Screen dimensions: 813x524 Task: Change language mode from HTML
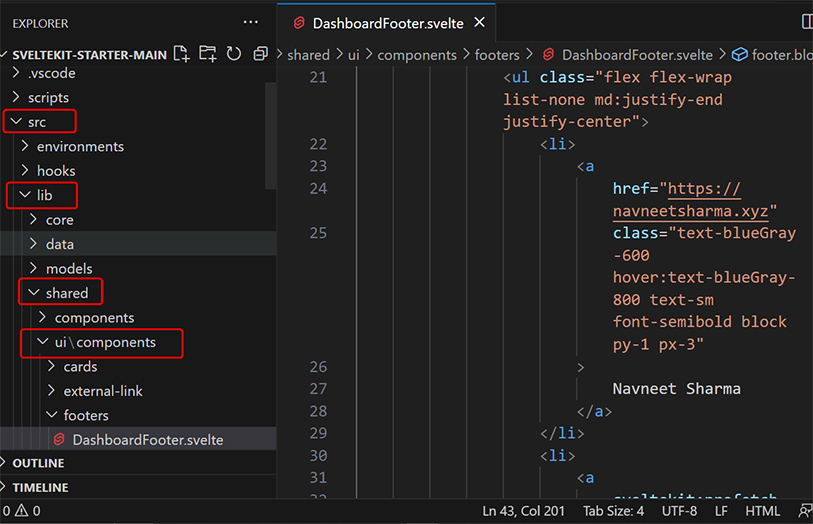[x=762, y=511]
